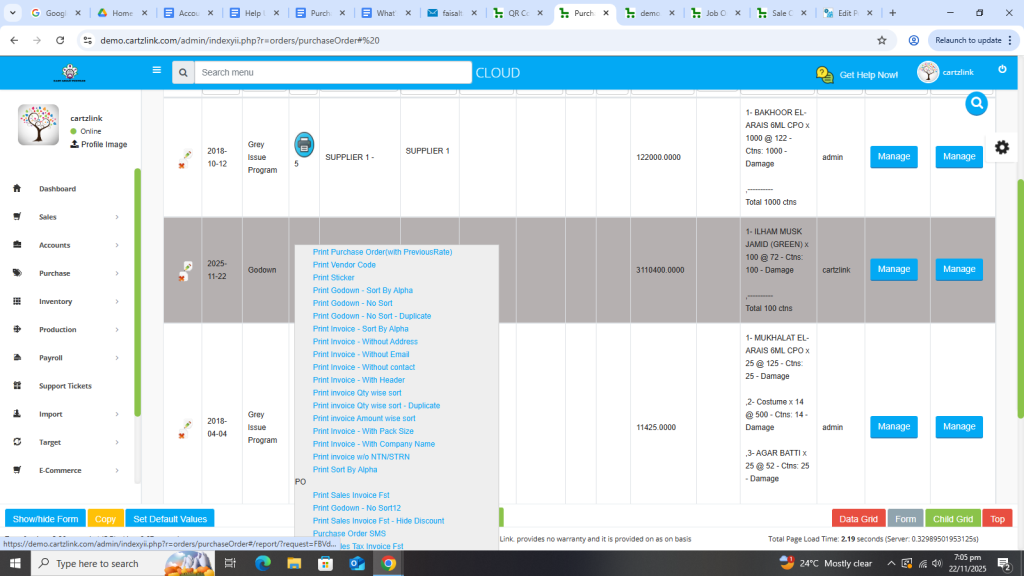
Task: Click the Search menu input field
Action: point(332,72)
